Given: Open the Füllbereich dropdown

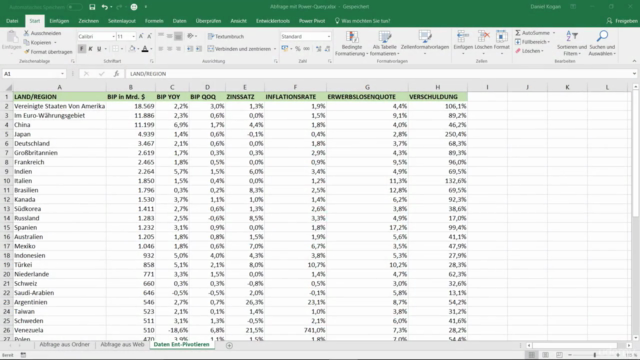Looking at the screenshot, I should point(549,42).
